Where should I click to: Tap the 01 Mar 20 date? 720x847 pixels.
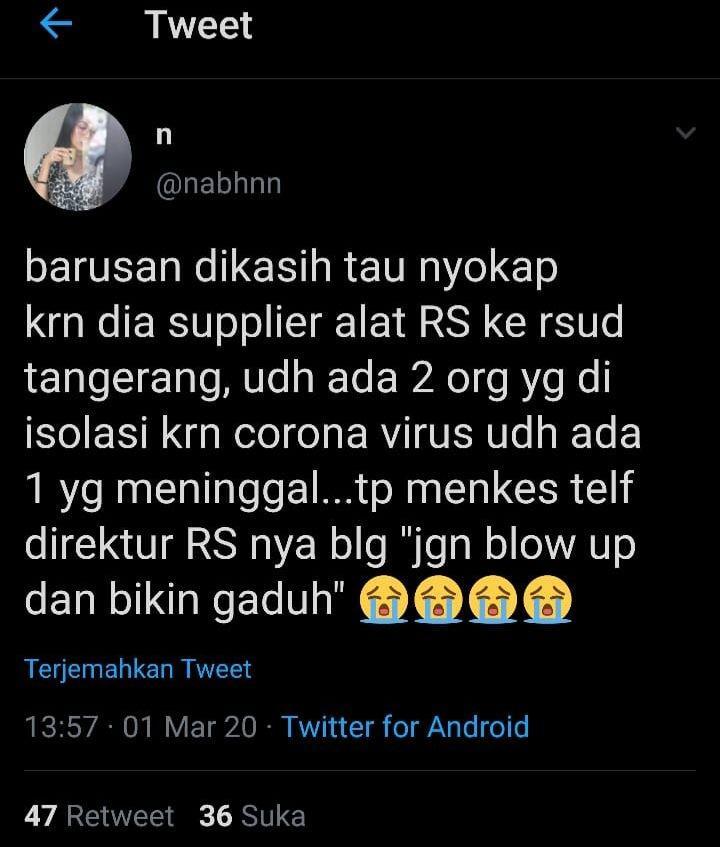tap(190, 727)
